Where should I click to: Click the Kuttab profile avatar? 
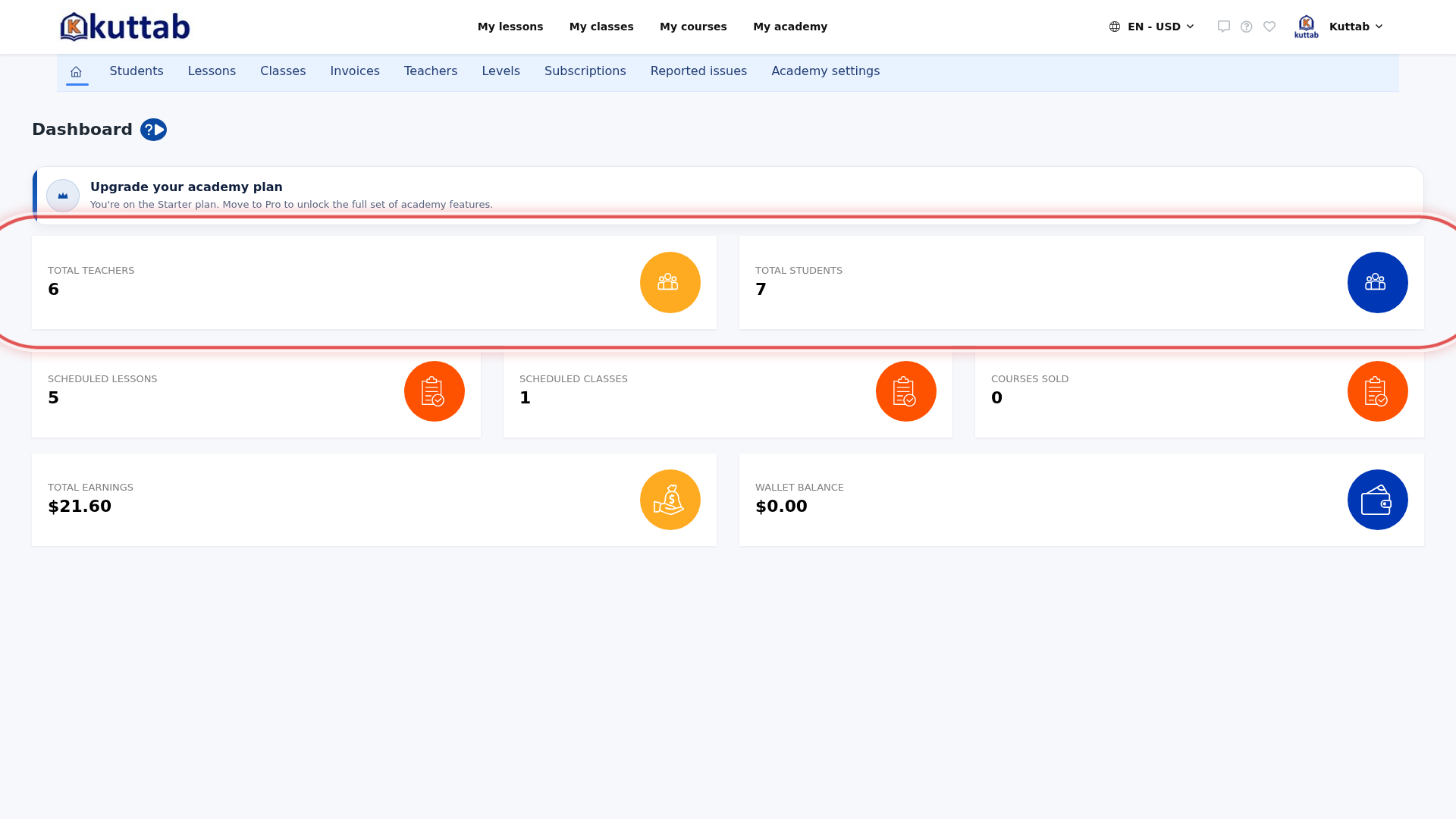[1307, 27]
